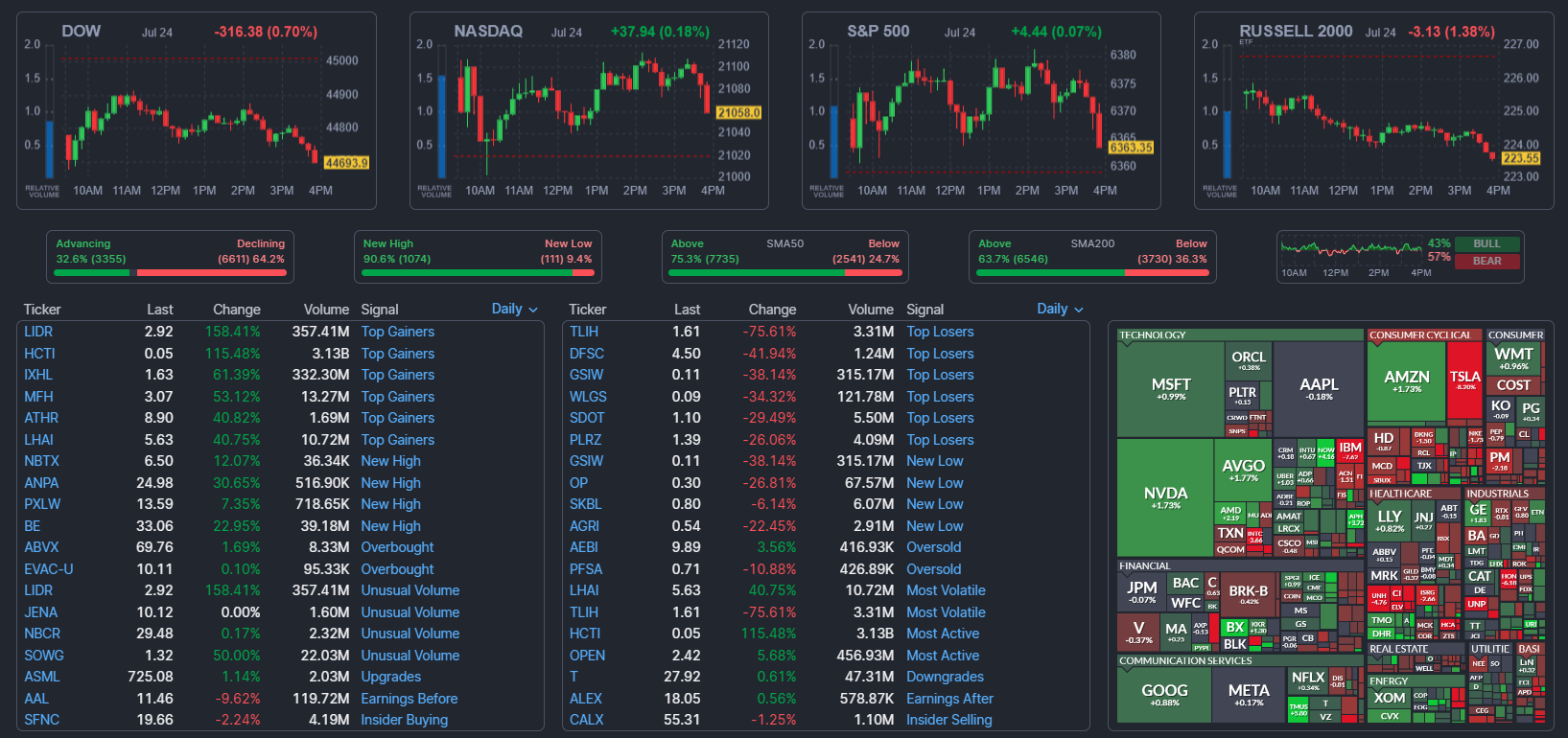
Task: Click the New High versus New Low bar
Action: coord(478,258)
